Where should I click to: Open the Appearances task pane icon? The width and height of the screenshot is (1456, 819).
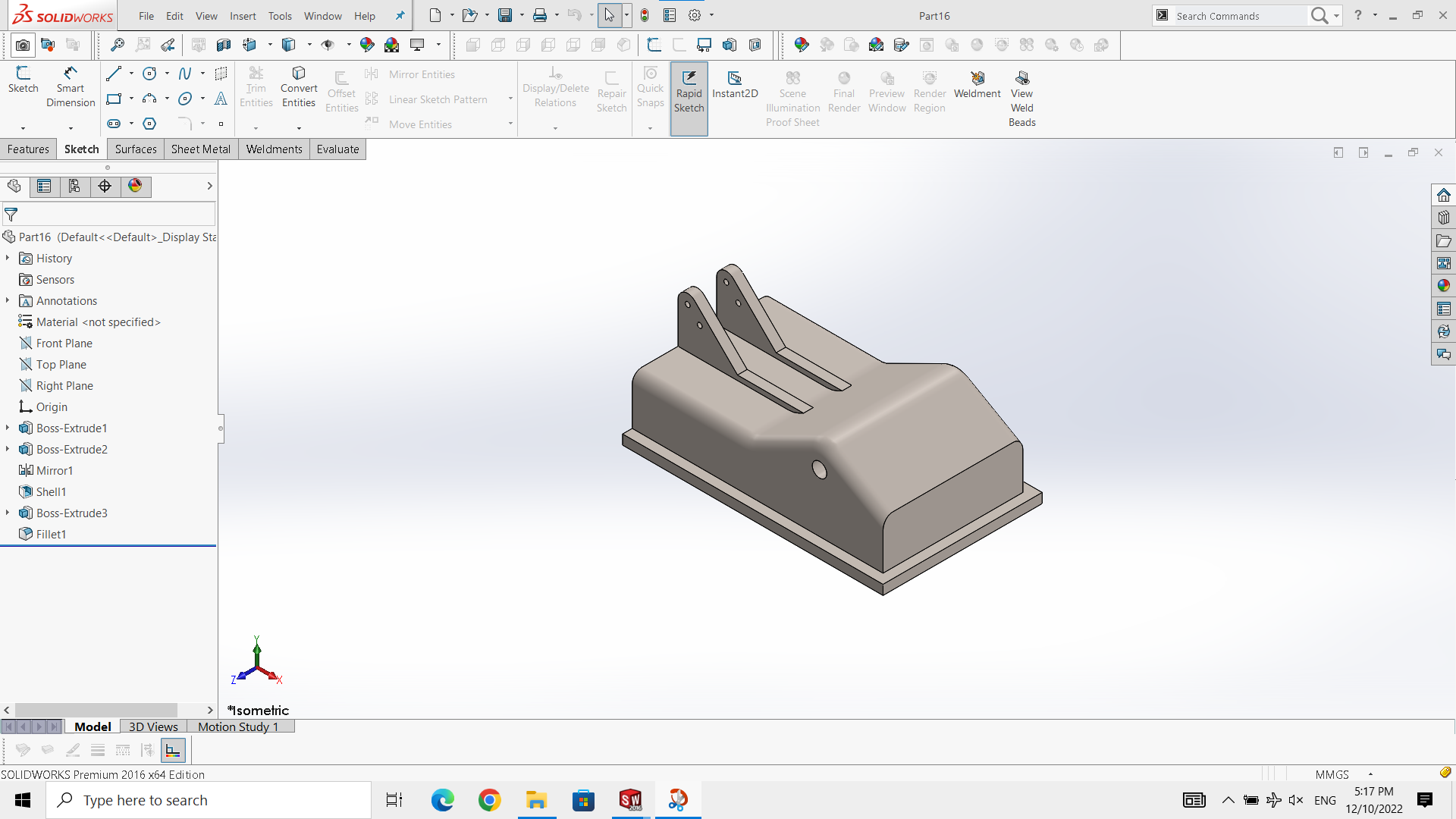point(1443,286)
